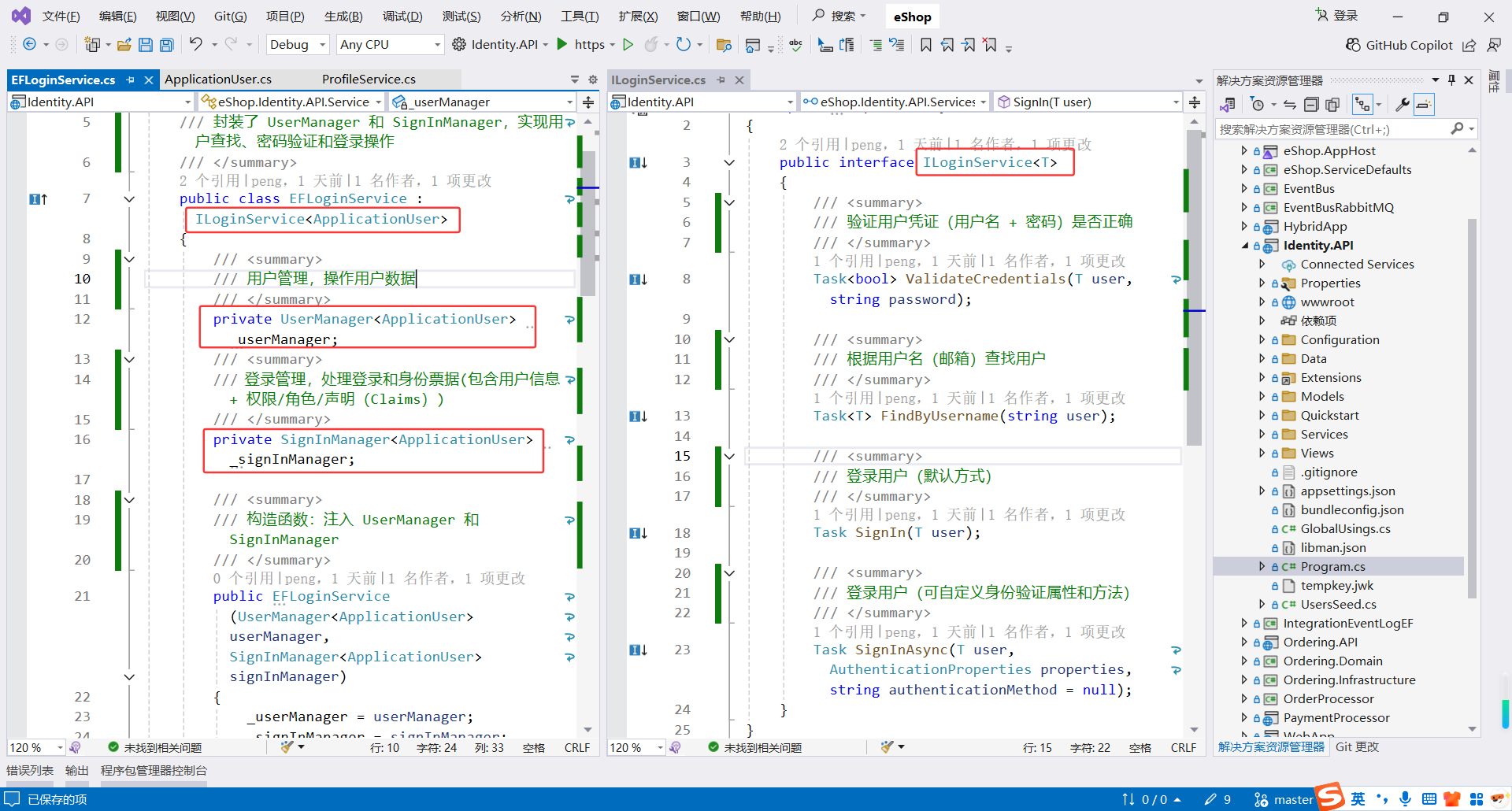Collapse the Identity.API project node

pos(1244,245)
